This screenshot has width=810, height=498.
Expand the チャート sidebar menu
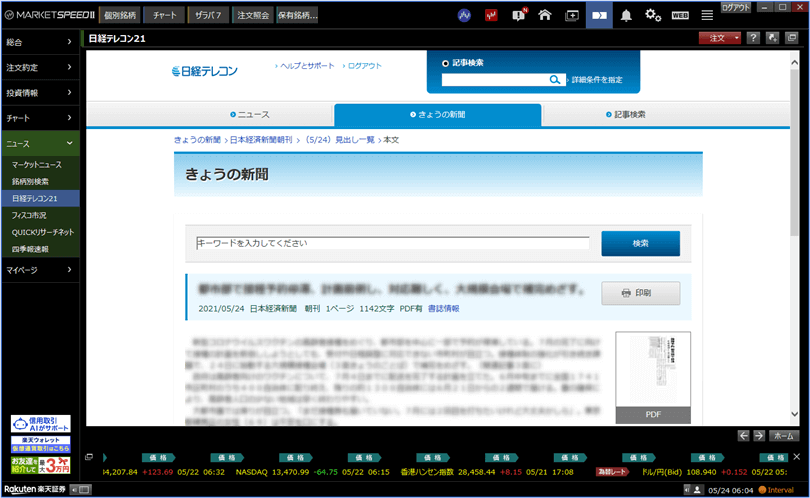40,118
